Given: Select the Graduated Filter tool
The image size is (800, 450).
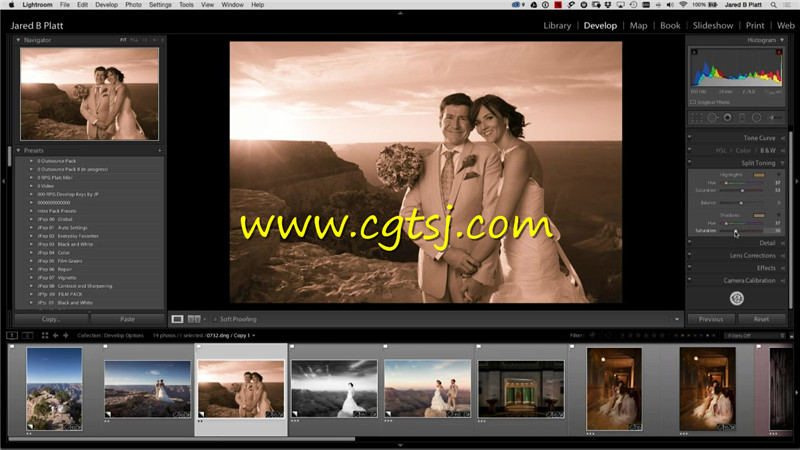Looking at the screenshot, I should pyautogui.click(x=742, y=118).
